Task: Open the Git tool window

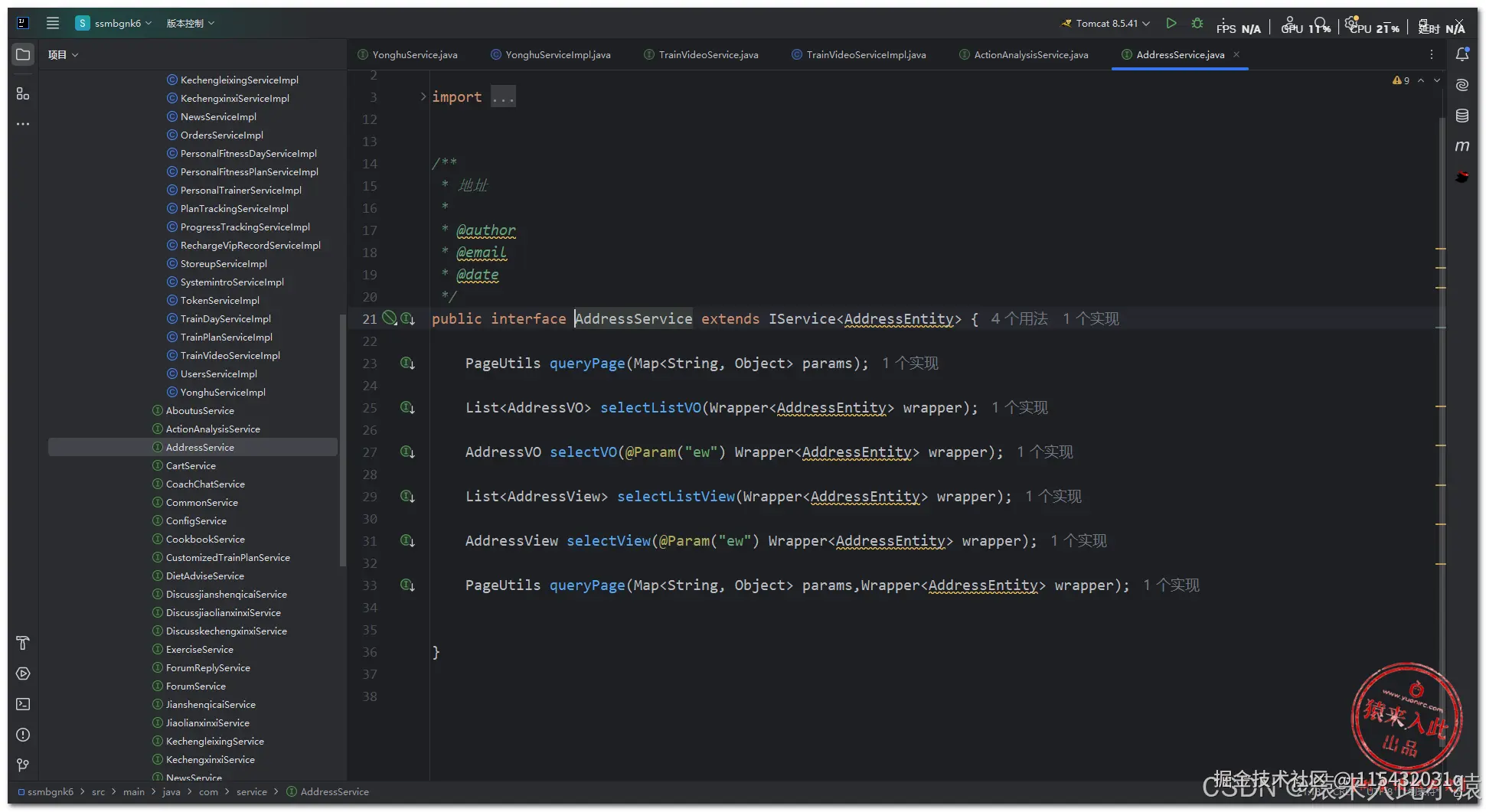Action: 23,765
